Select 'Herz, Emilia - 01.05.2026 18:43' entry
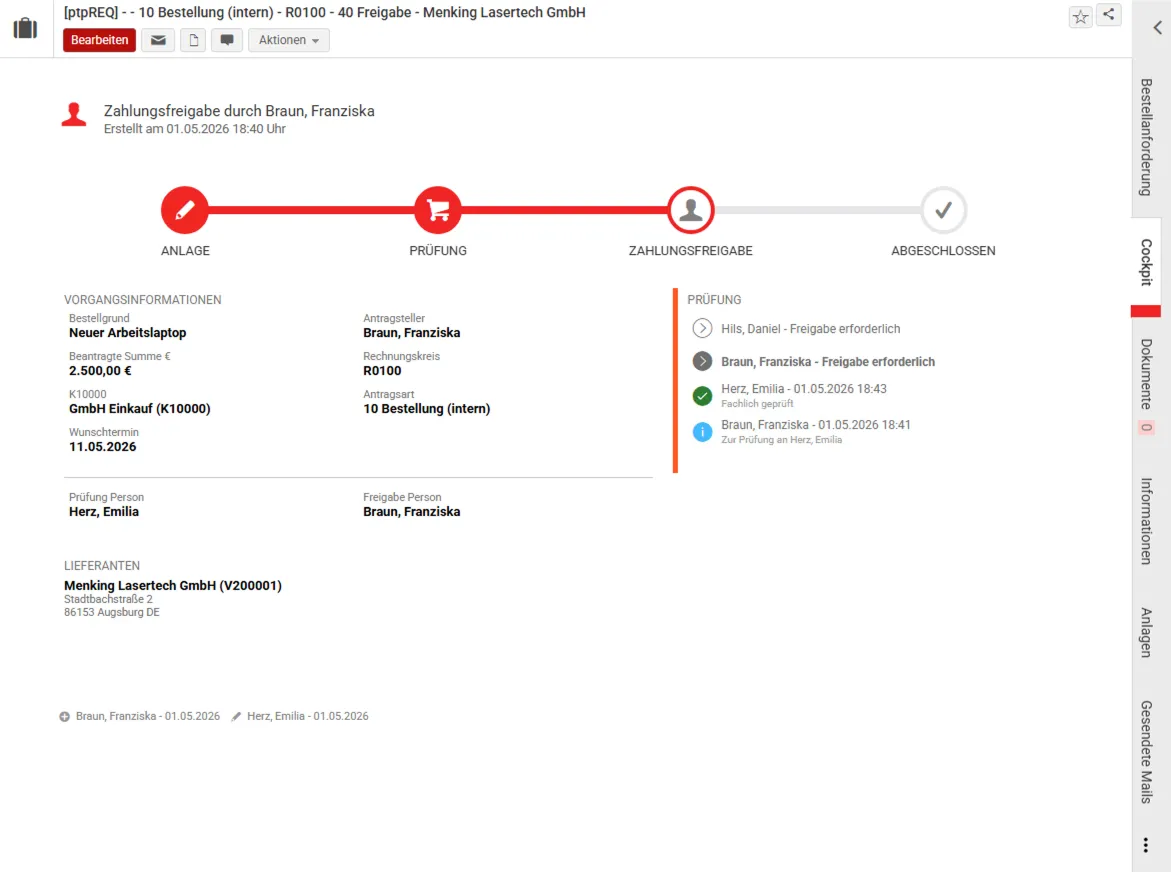 coord(804,389)
